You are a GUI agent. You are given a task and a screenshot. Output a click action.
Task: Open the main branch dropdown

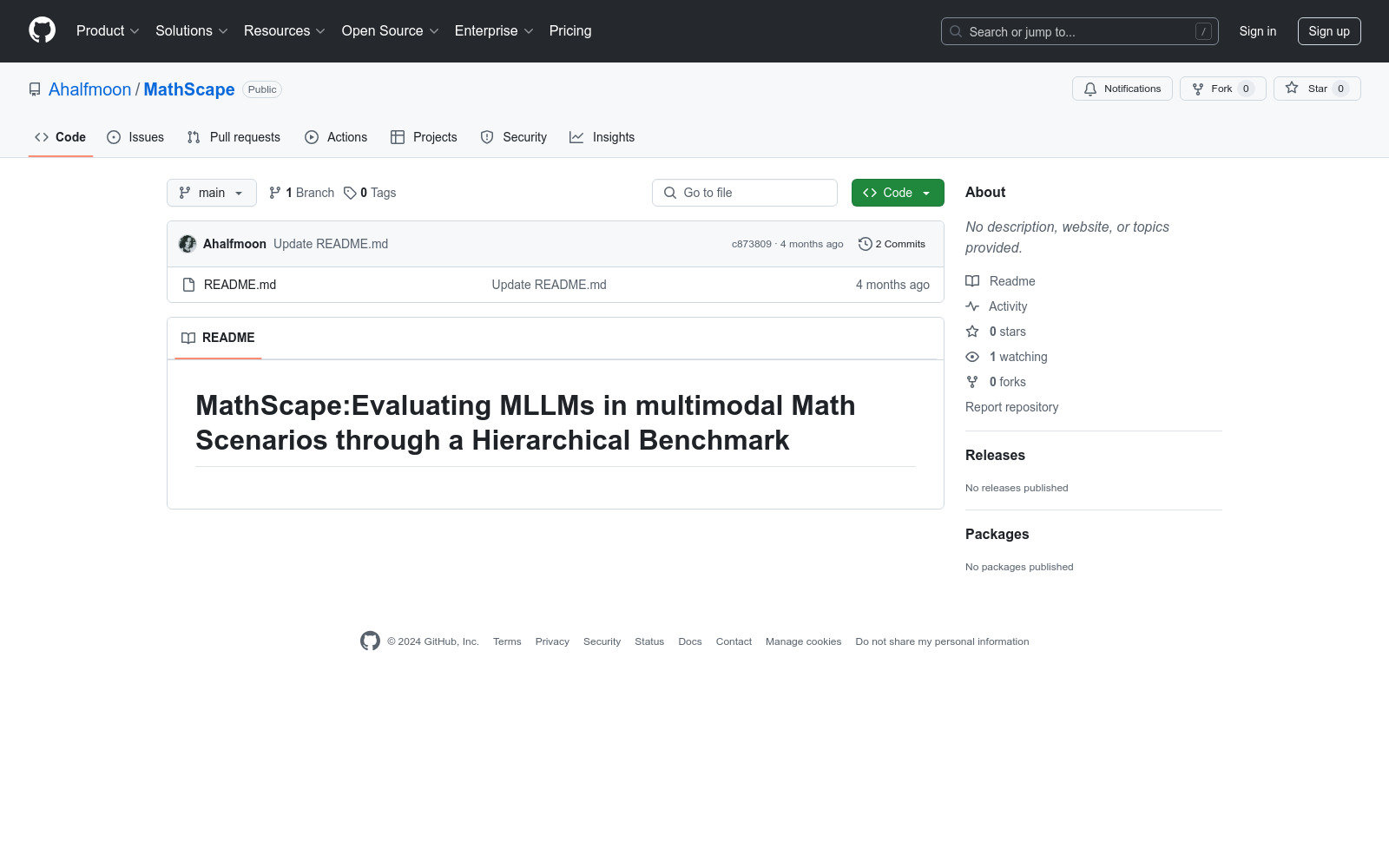click(211, 193)
